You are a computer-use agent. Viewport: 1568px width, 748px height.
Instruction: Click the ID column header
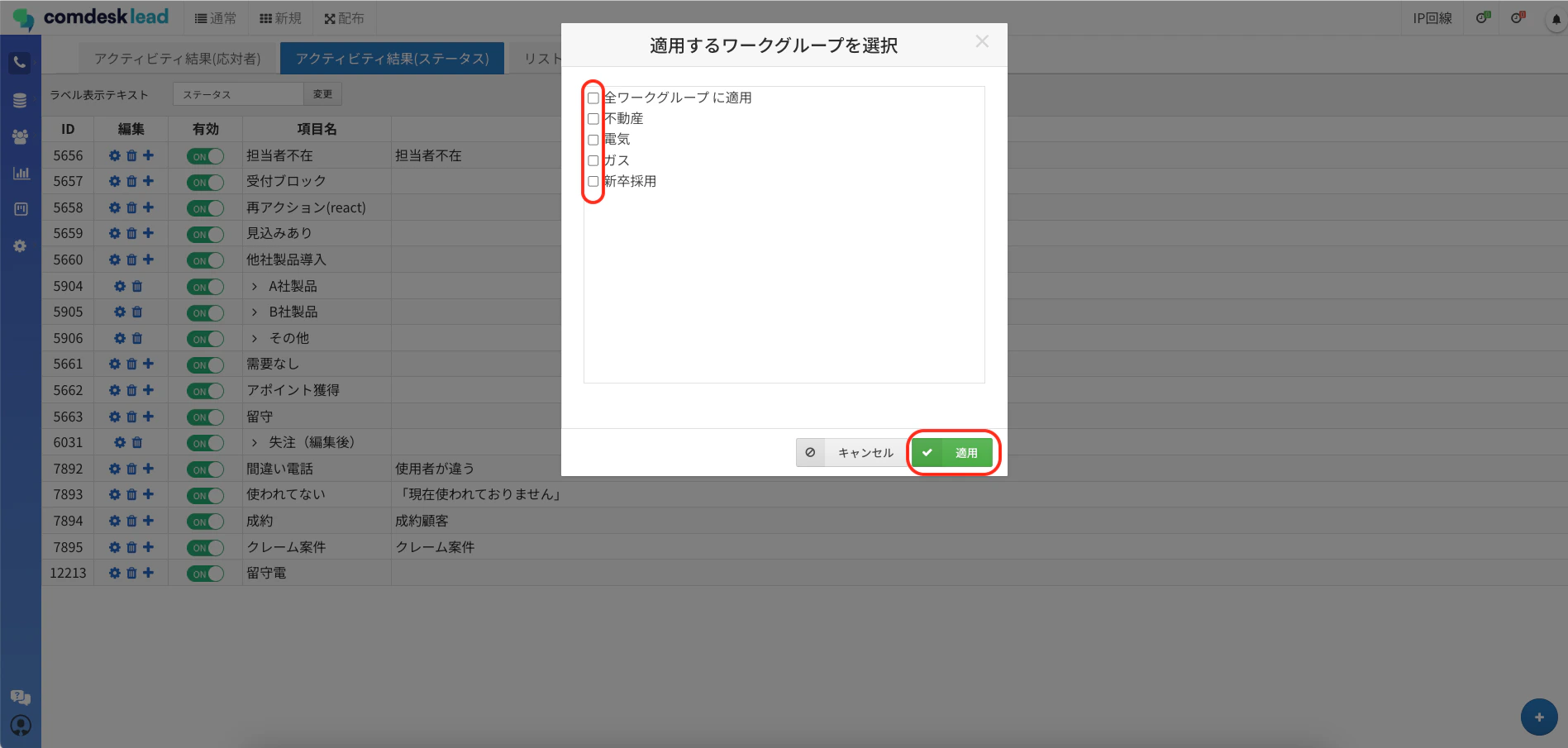point(68,129)
